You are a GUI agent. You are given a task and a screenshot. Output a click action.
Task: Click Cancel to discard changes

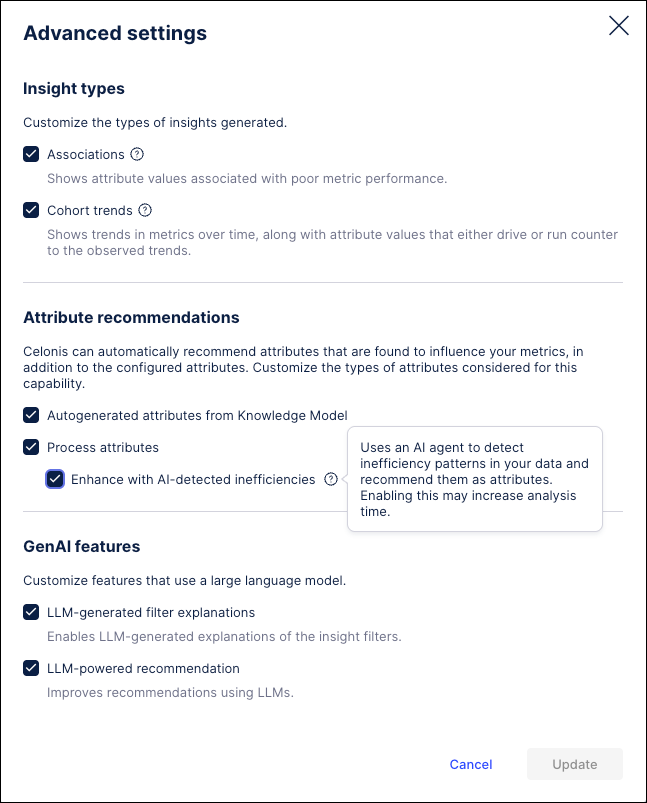(x=470, y=764)
